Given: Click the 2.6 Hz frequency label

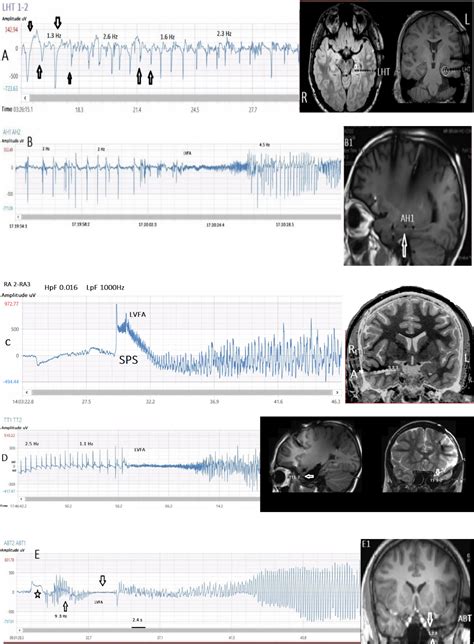Looking at the screenshot, I should click(x=110, y=37).
